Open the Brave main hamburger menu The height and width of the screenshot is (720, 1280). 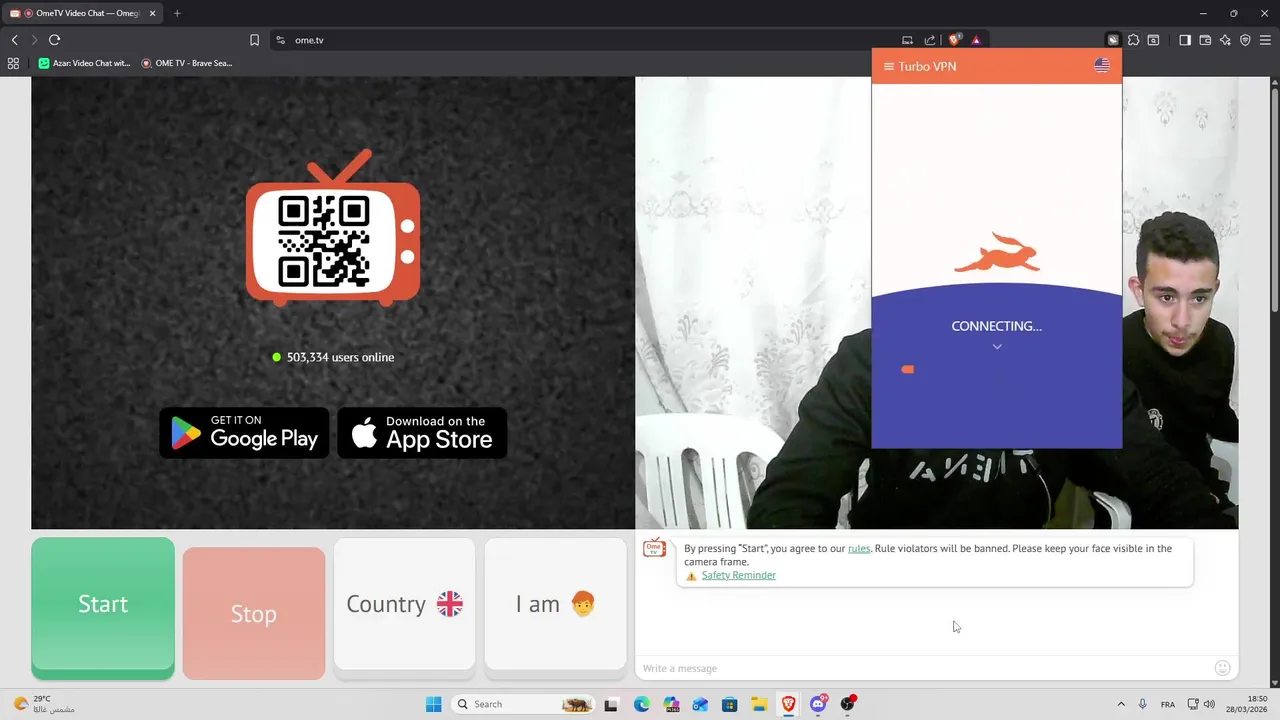1265,40
